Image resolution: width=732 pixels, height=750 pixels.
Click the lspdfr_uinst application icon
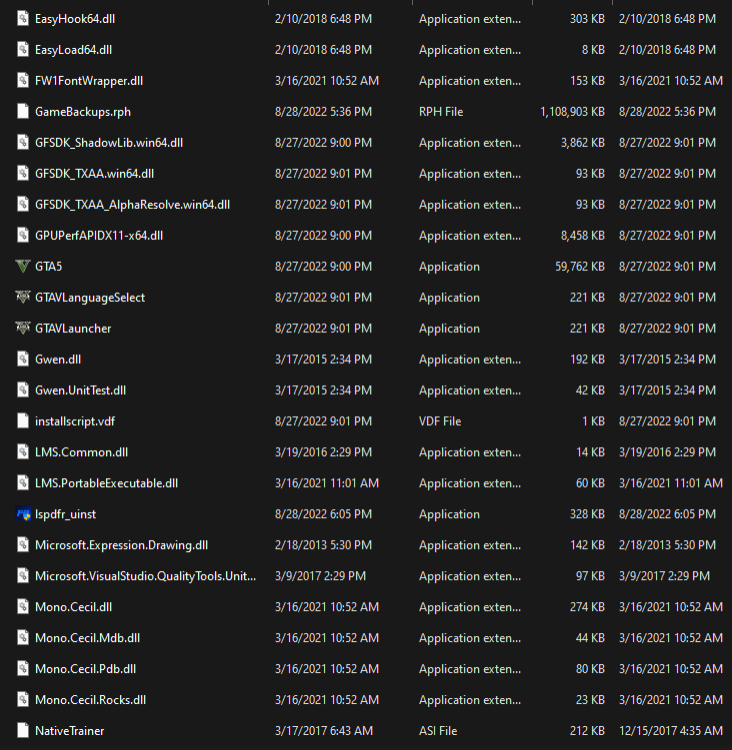(x=23, y=514)
